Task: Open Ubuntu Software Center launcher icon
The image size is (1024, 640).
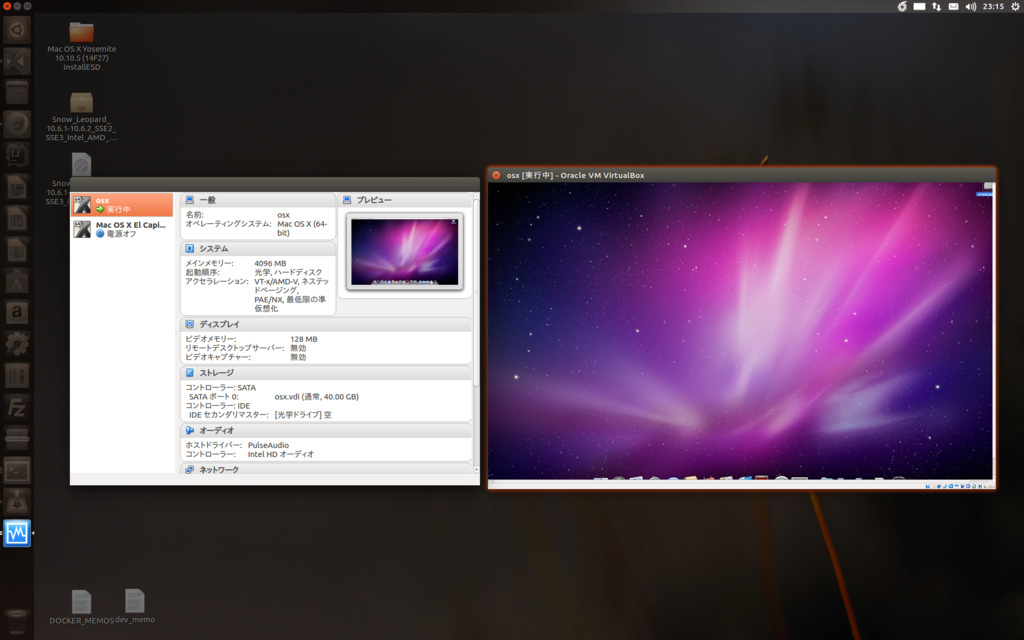Action: [17, 281]
